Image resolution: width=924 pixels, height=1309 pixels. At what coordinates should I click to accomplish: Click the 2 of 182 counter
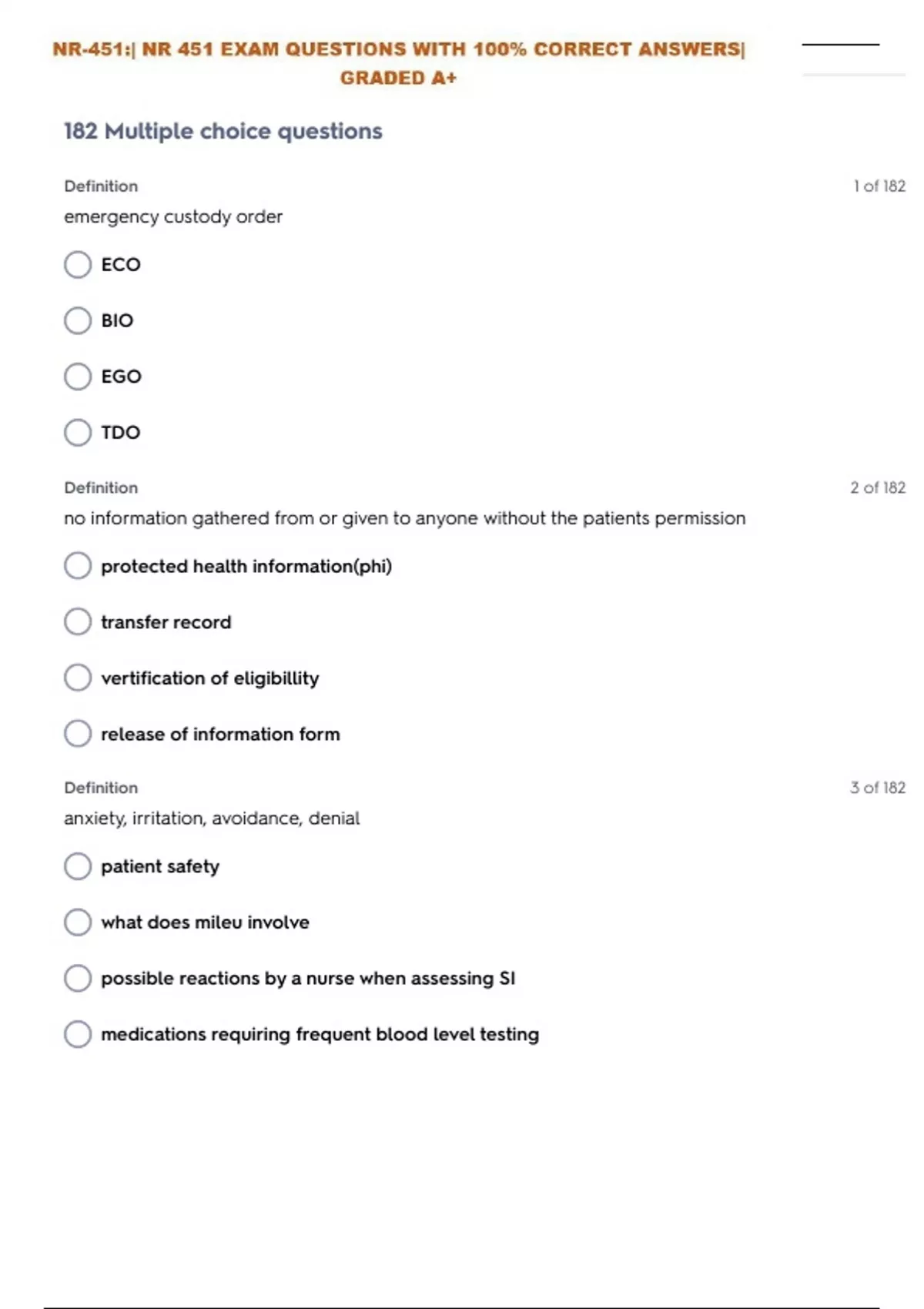point(877,487)
